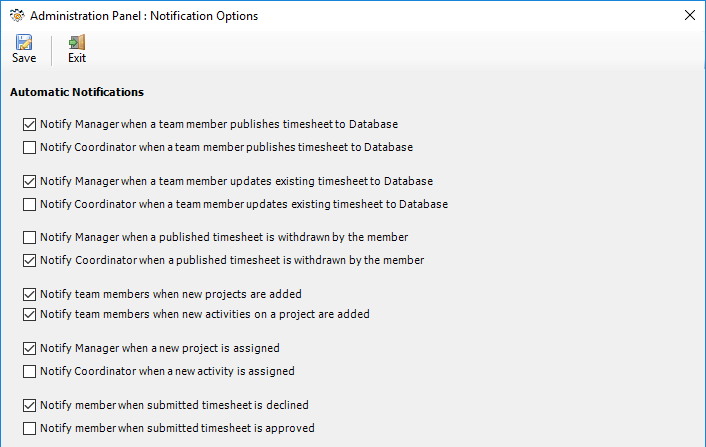This screenshot has width=706, height=447.
Task: Uncheck Notify member when submitted timesheet is declined
Action: tap(29, 406)
